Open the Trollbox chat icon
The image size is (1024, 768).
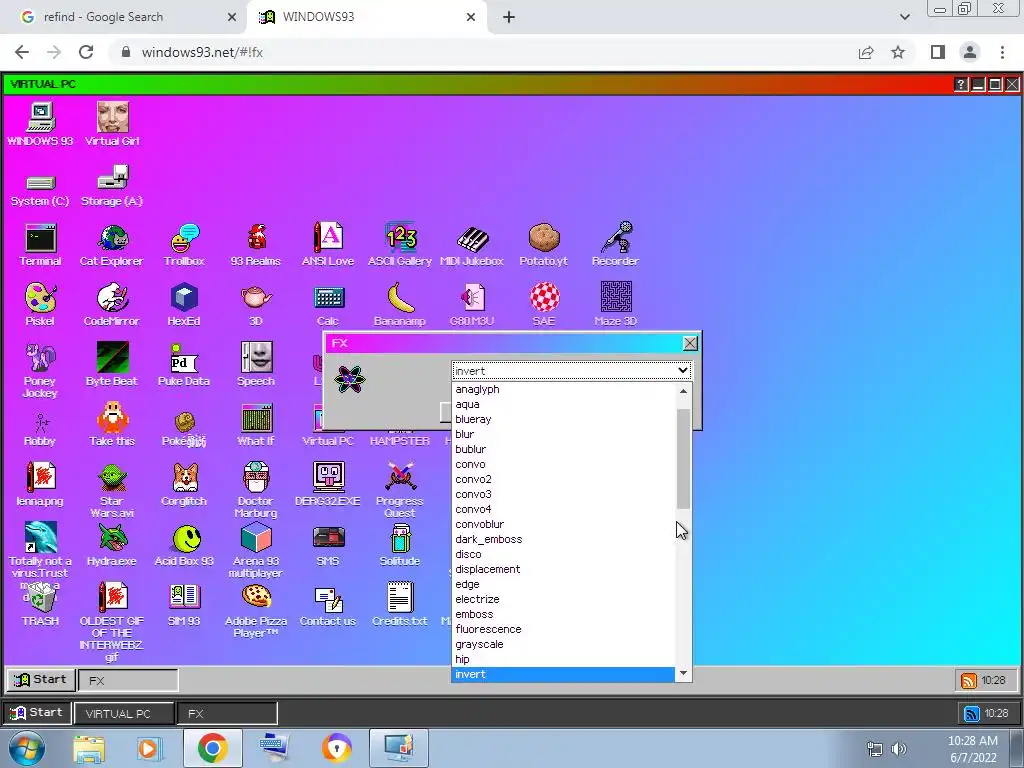click(184, 245)
